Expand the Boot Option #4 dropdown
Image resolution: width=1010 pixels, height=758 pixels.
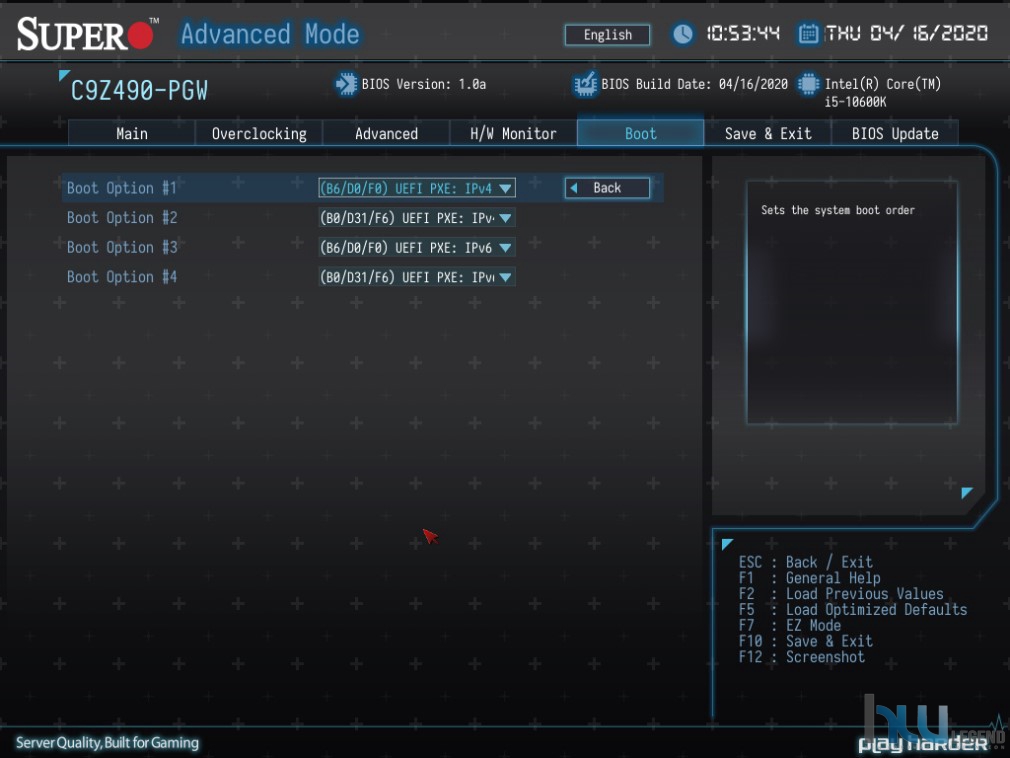[x=417, y=277]
